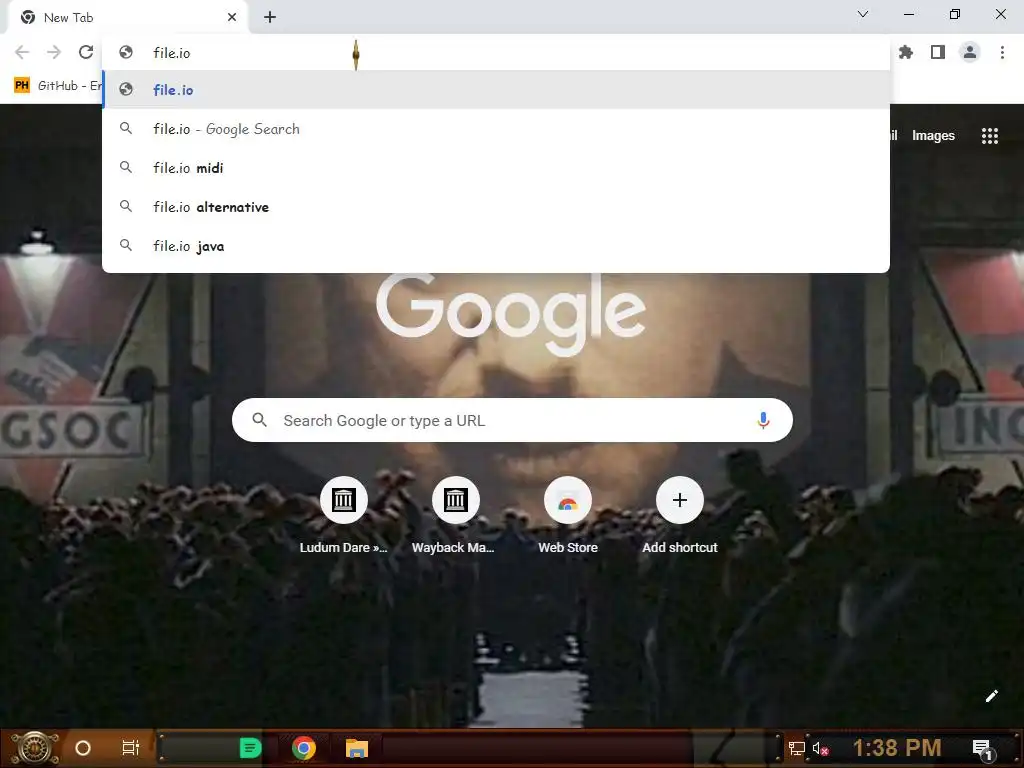Click the Google search box

pos(513,420)
